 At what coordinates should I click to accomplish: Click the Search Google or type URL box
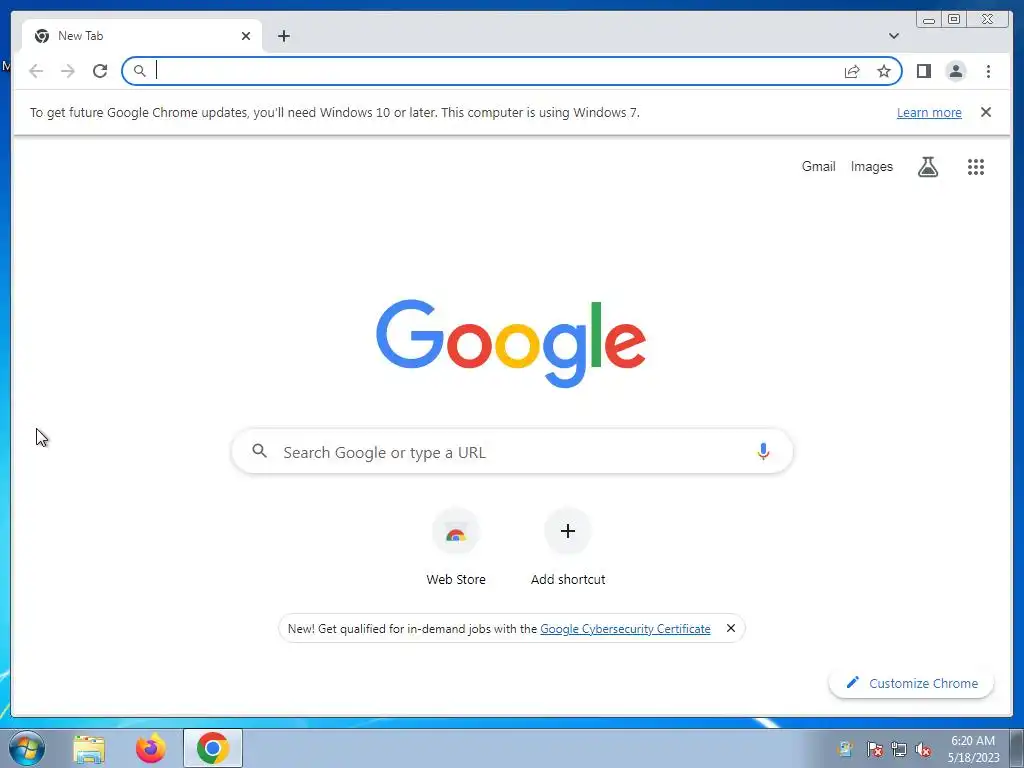[x=512, y=451]
